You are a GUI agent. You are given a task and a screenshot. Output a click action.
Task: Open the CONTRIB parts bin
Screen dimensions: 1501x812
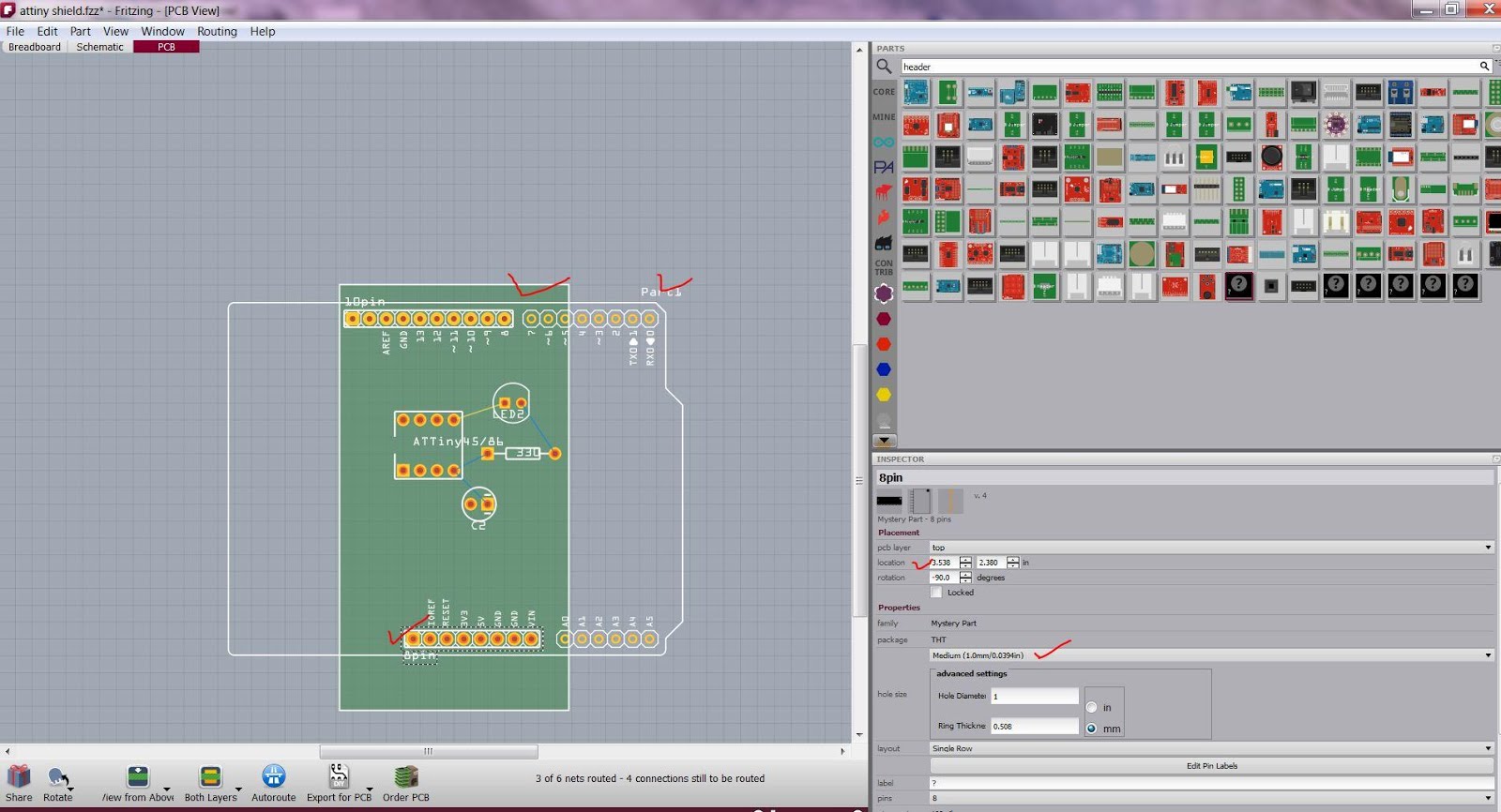pyautogui.click(x=884, y=268)
